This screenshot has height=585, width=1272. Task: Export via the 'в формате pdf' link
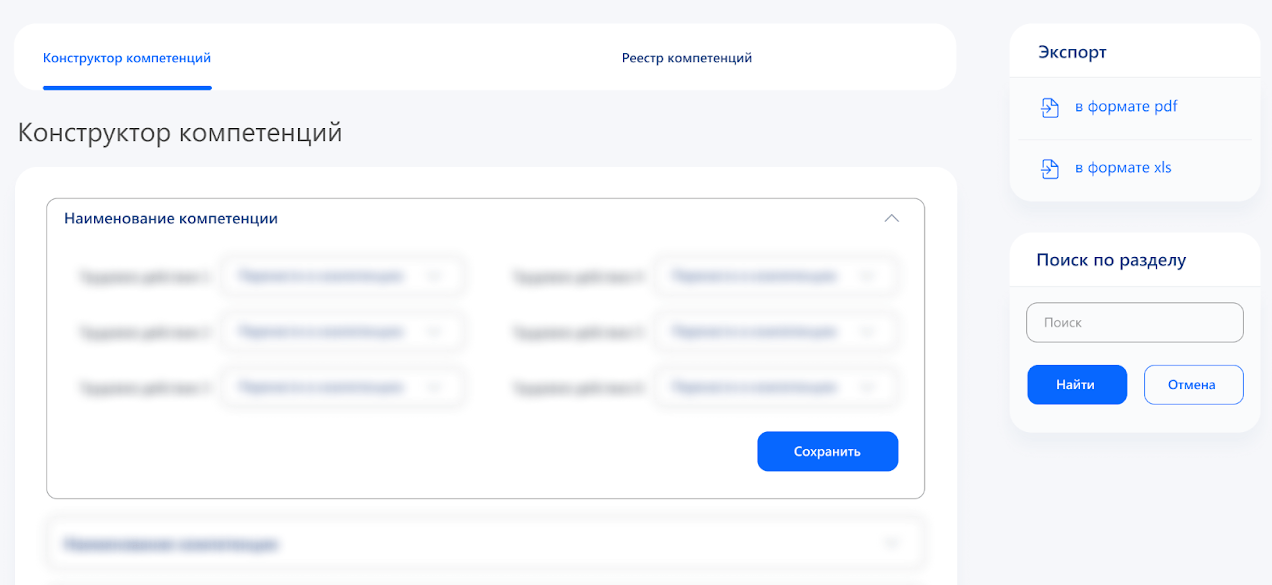pyautogui.click(x=1125, y=107)
